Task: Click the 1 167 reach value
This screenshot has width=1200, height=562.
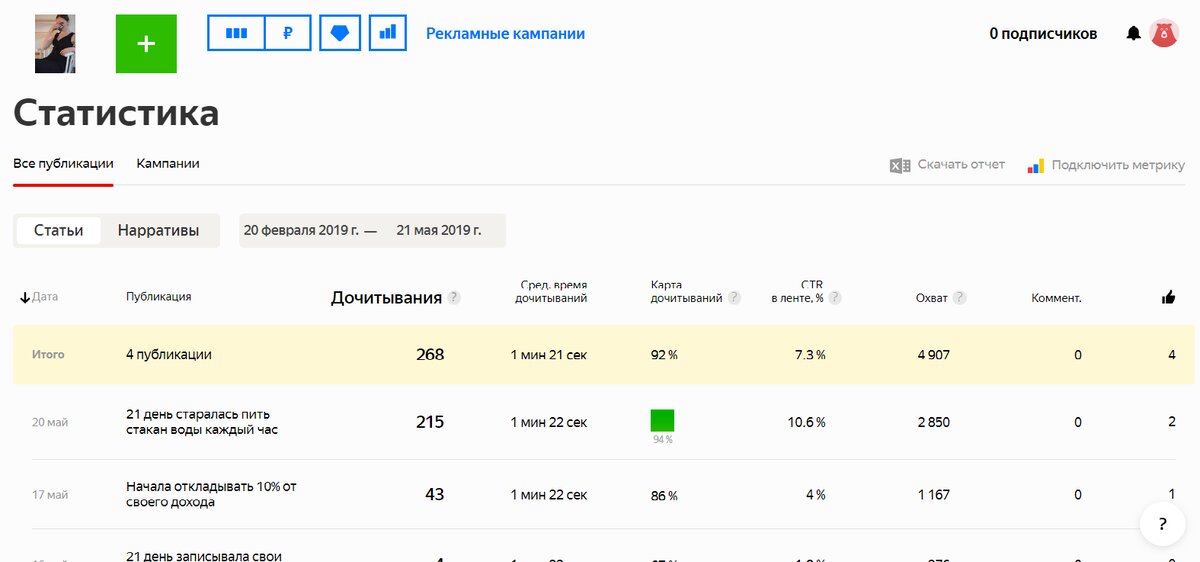Action: pos(934,494)
